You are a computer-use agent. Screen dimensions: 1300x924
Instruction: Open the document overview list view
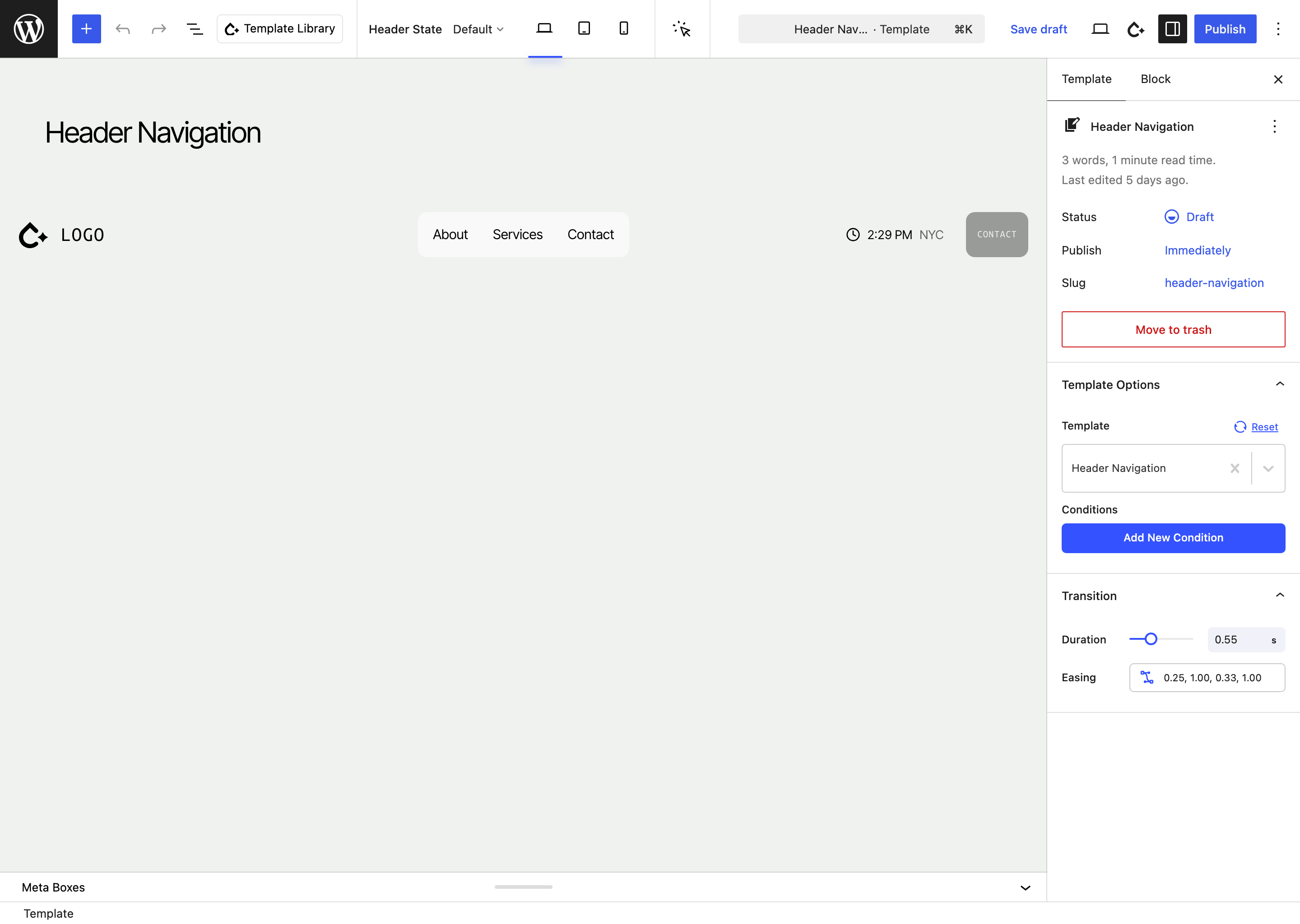(x=195, y=28)
